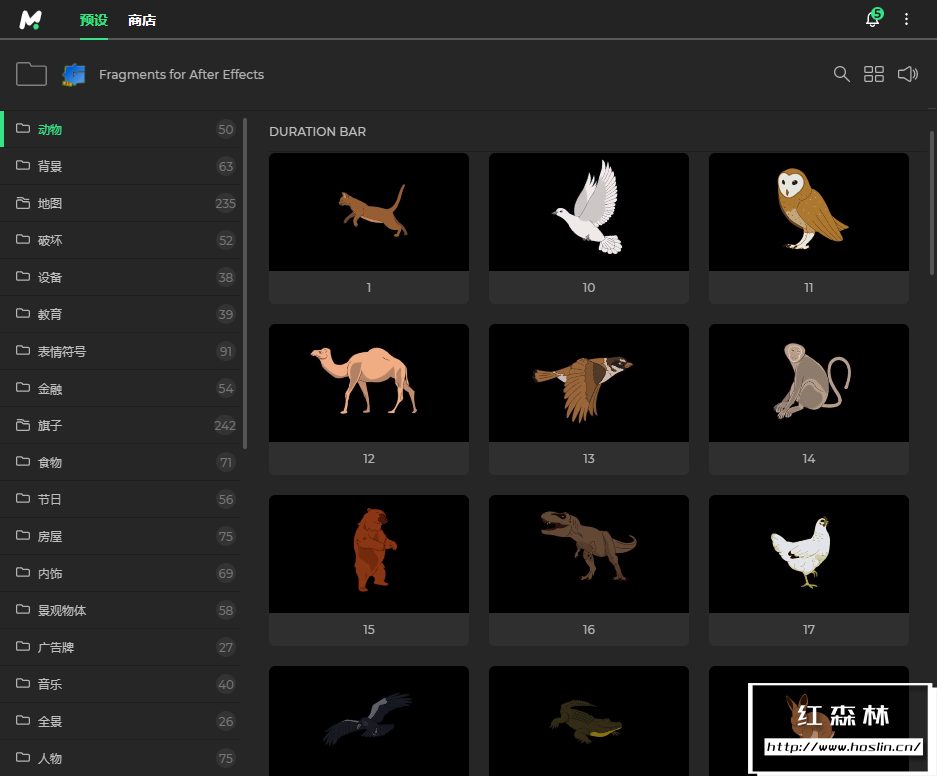Screen dimensions: 937x776
Task: Choose the T-rex dinosaur preset
Action: (x=589, y=554)
